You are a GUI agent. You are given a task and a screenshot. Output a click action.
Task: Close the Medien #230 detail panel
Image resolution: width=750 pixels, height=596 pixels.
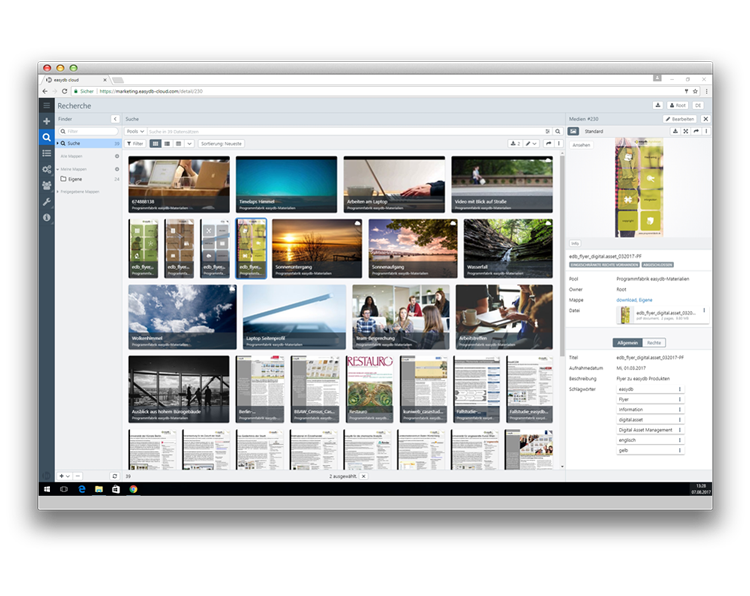(x=706, y=119)
